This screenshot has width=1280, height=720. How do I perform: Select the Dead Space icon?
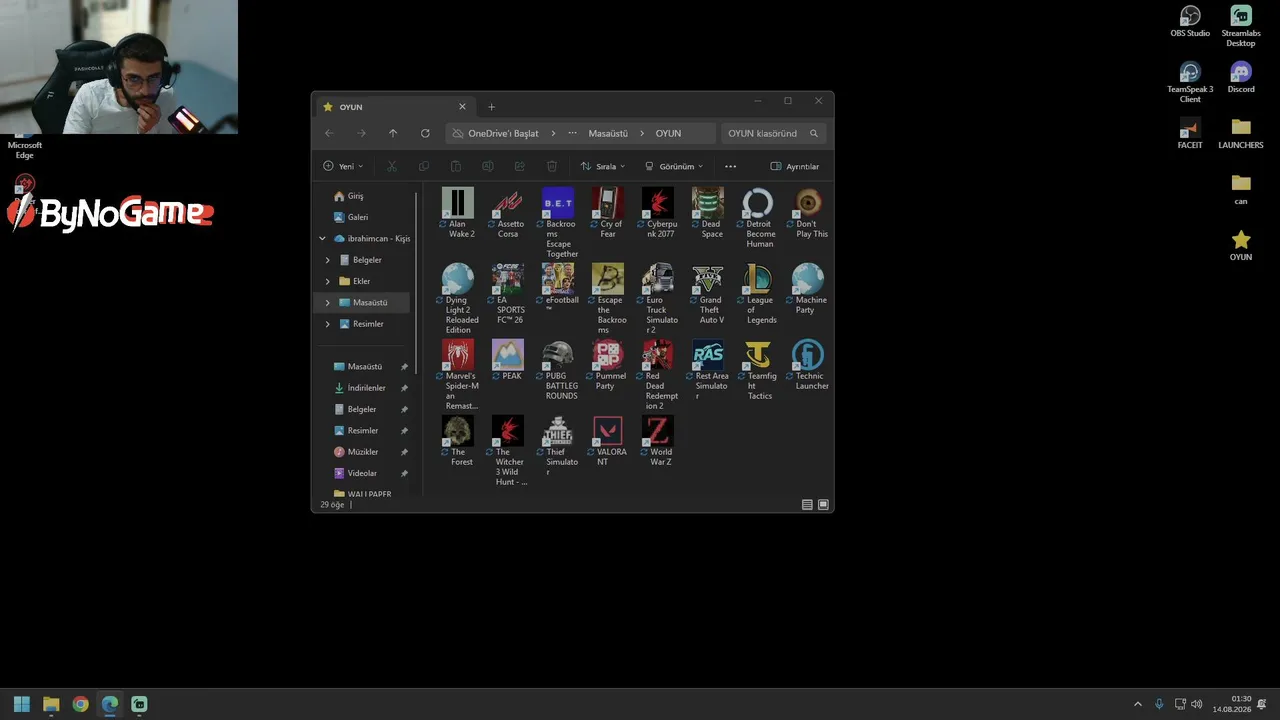pyautogui.click(x=708, y=203)
